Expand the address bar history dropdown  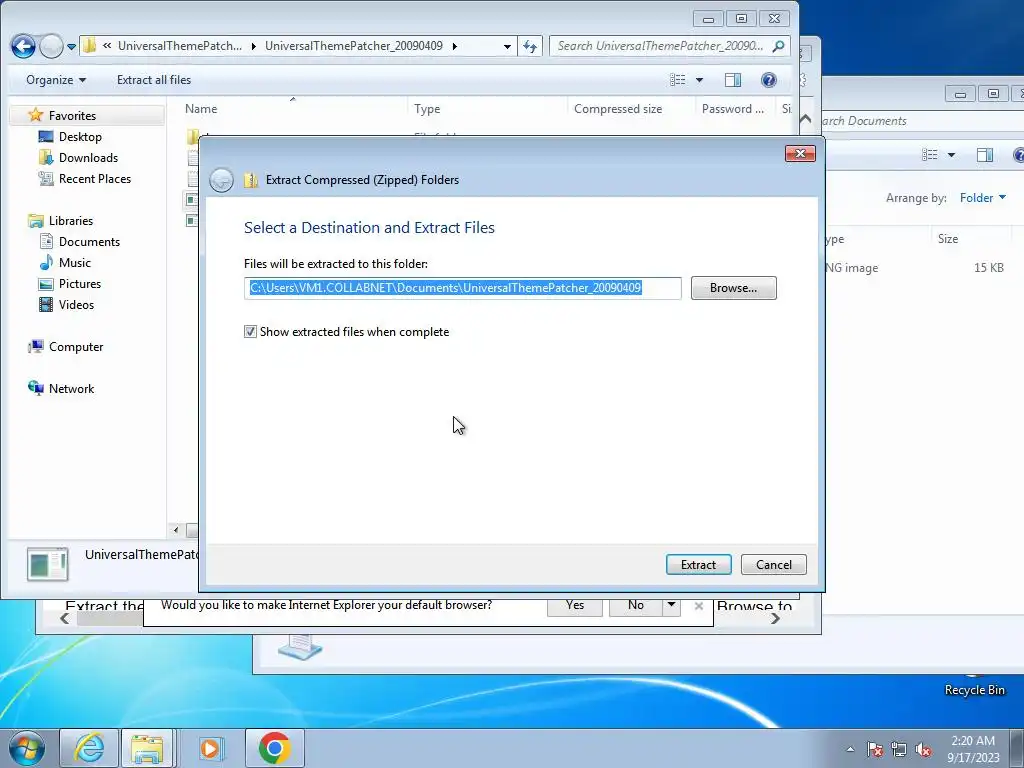pos(507,46)
